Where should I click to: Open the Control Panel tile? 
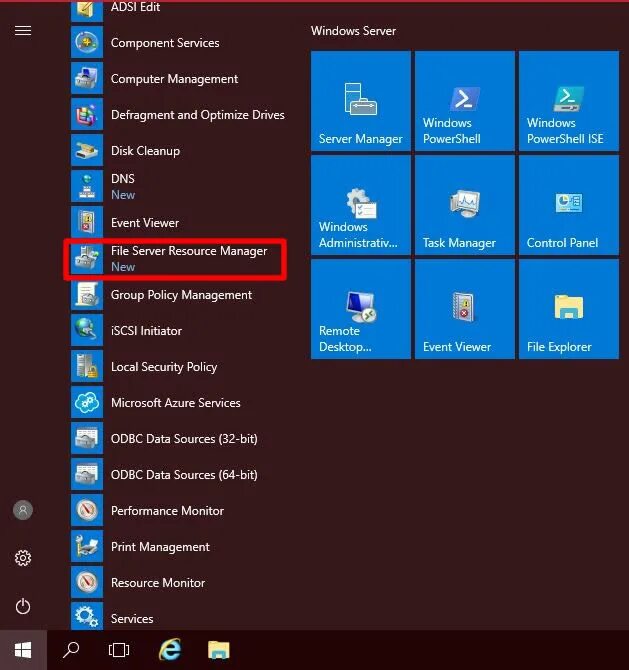tap(569, 205)
